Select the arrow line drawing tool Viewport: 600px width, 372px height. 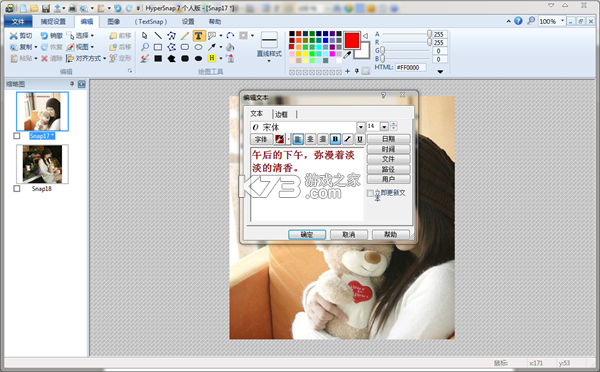point(212,47)
